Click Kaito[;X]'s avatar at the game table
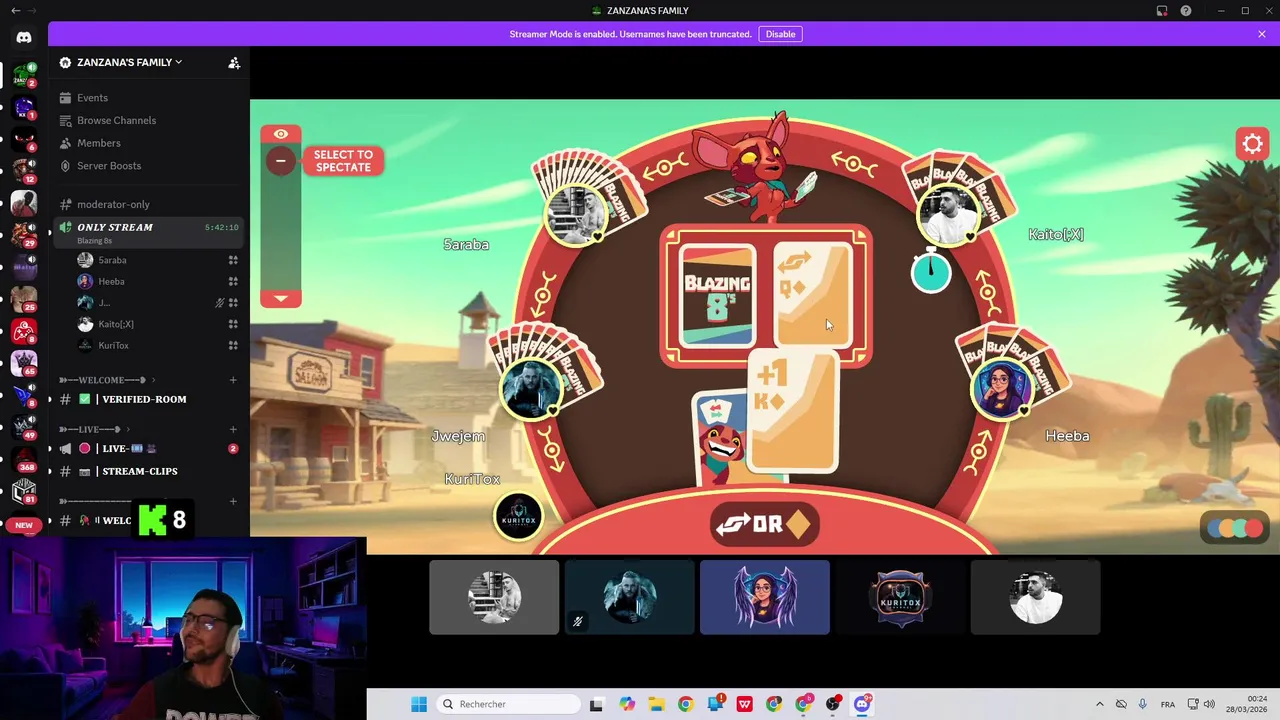1280x720 pixels. [948, 215]
